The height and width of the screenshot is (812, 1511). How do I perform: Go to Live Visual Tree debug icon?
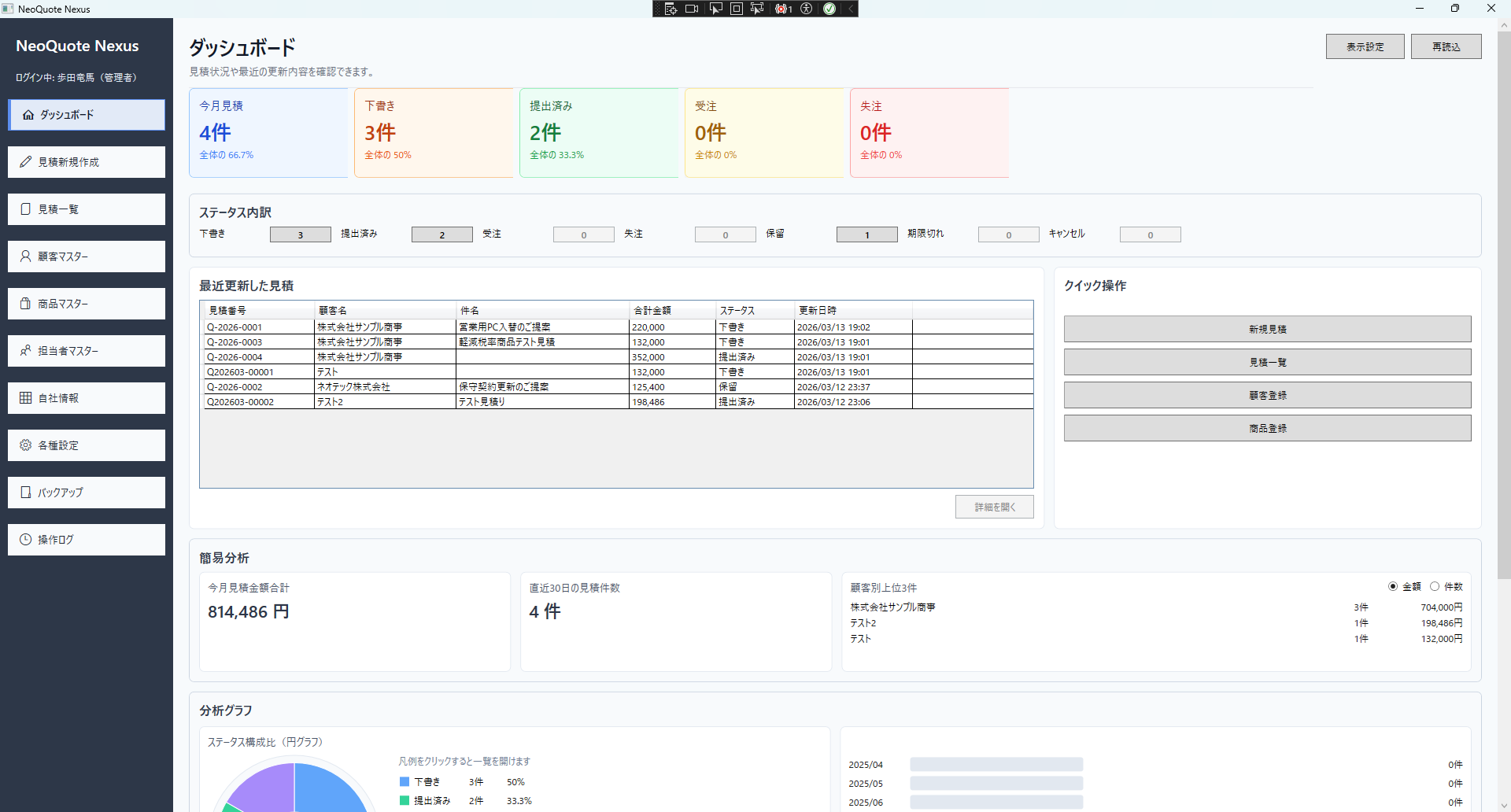(671, 9)
